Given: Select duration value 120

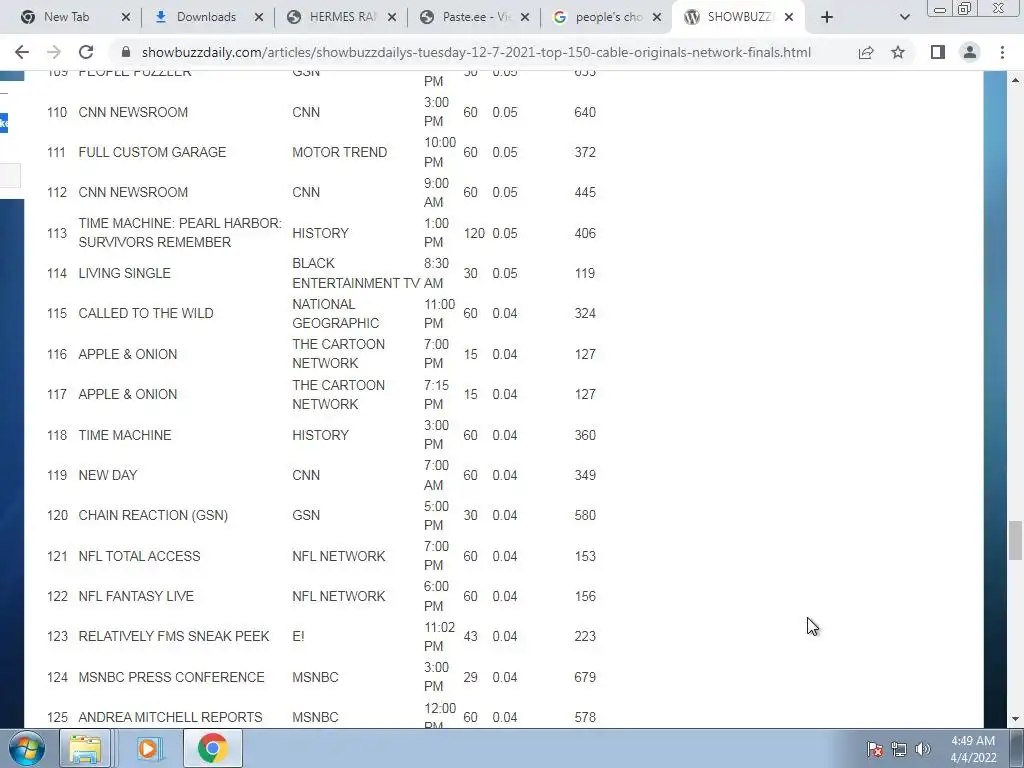Looking at the screenshot, I should click(x=474, y=233).
